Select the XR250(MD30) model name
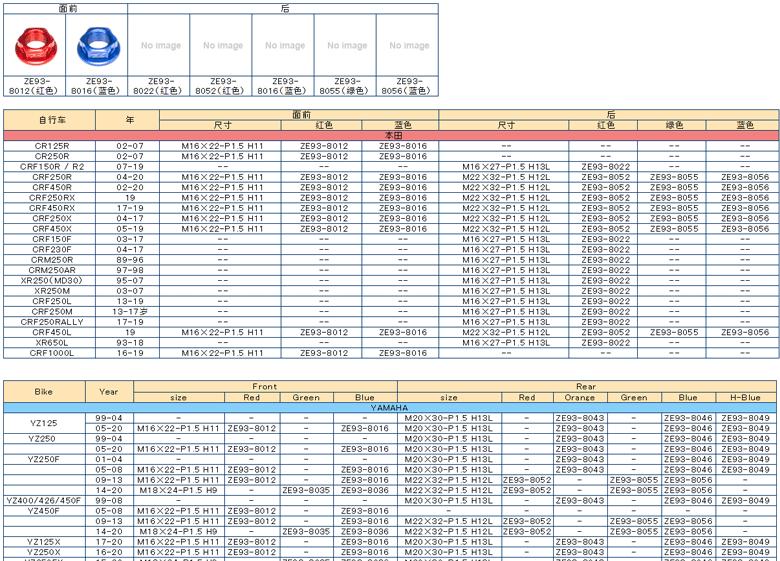Image resolution: width=780 pixels, height=561 pixels. pyautogui.click(x=52, y=280)
